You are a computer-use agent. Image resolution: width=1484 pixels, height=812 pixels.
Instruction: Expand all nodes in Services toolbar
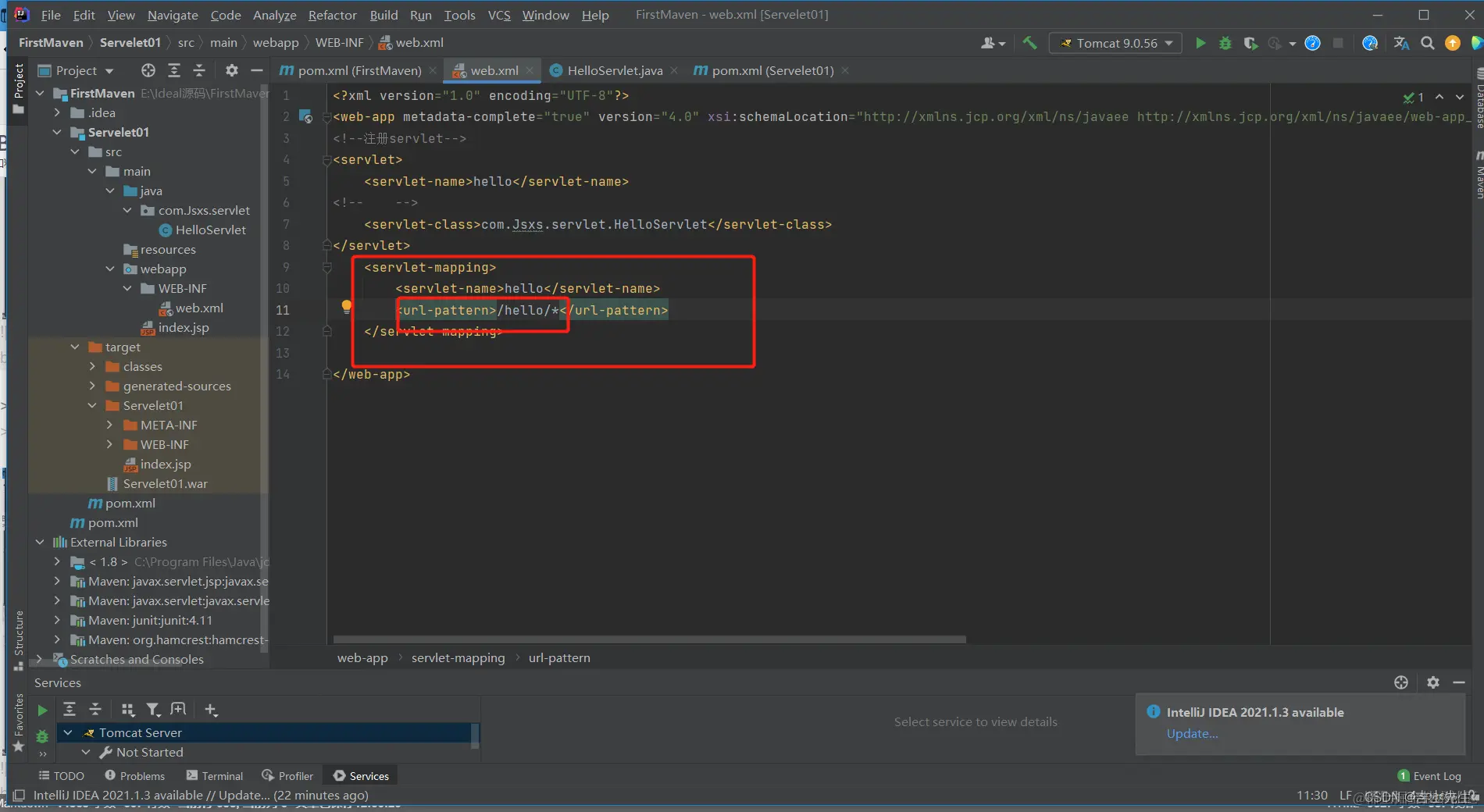[70, 709]
